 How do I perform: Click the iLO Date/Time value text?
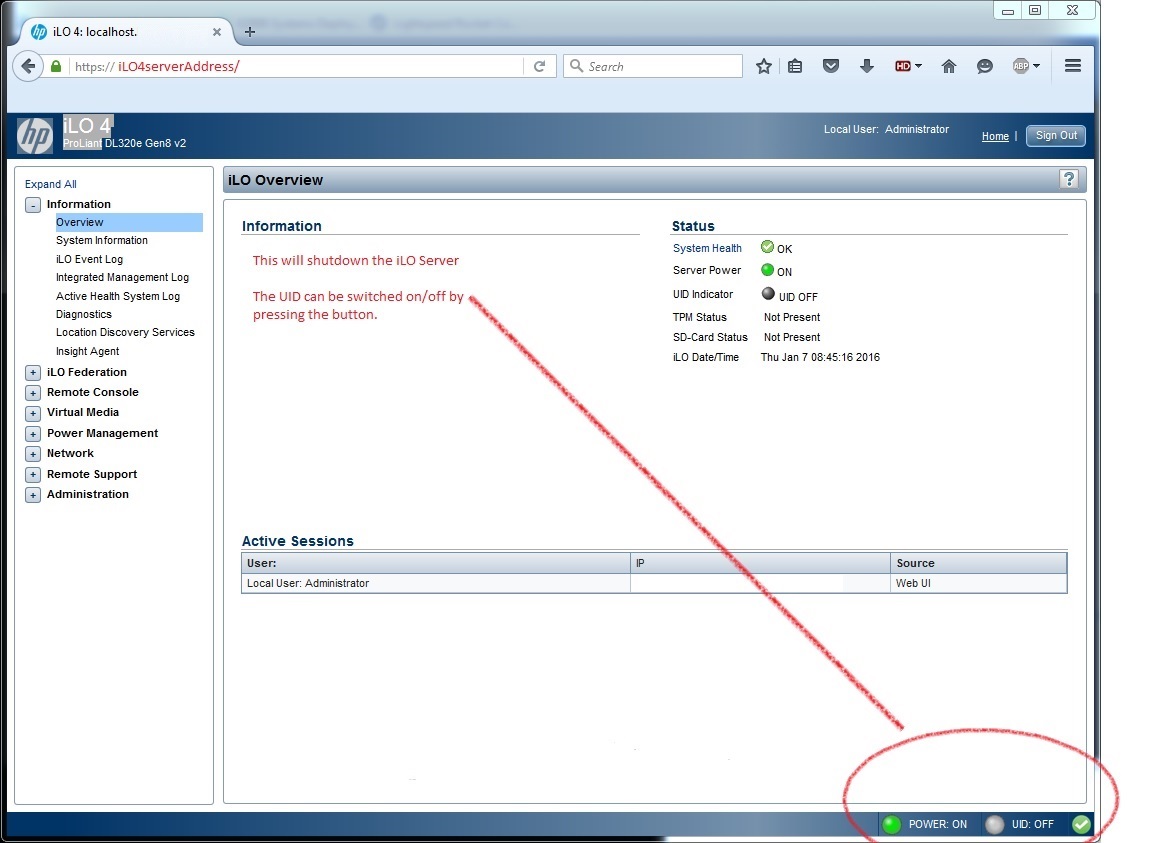(x=820, y=357)
